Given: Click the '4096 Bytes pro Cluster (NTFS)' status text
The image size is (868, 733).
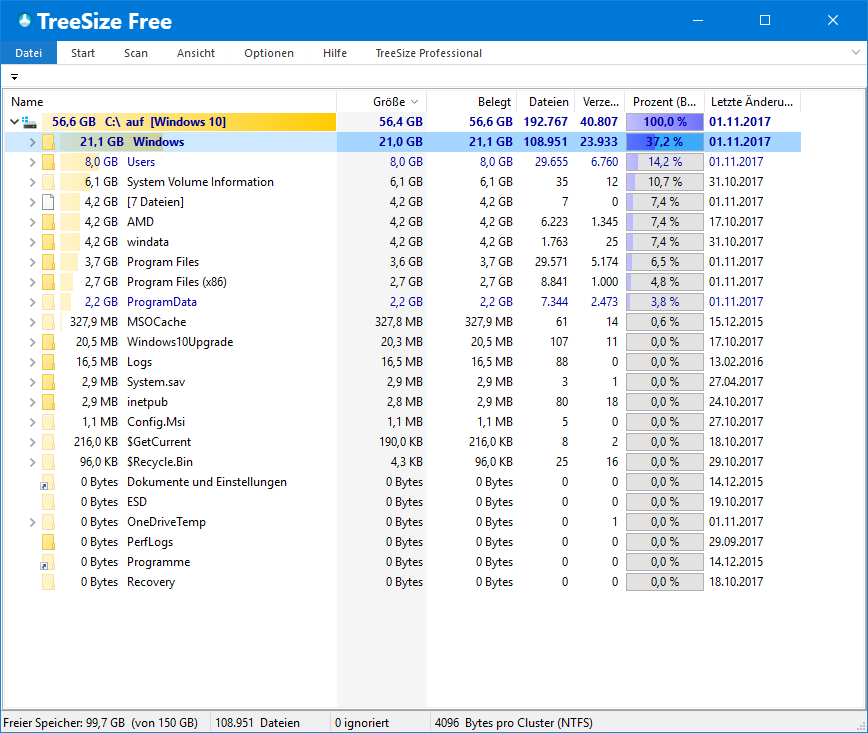Looking at the screenshot, I should click(514, 723).
